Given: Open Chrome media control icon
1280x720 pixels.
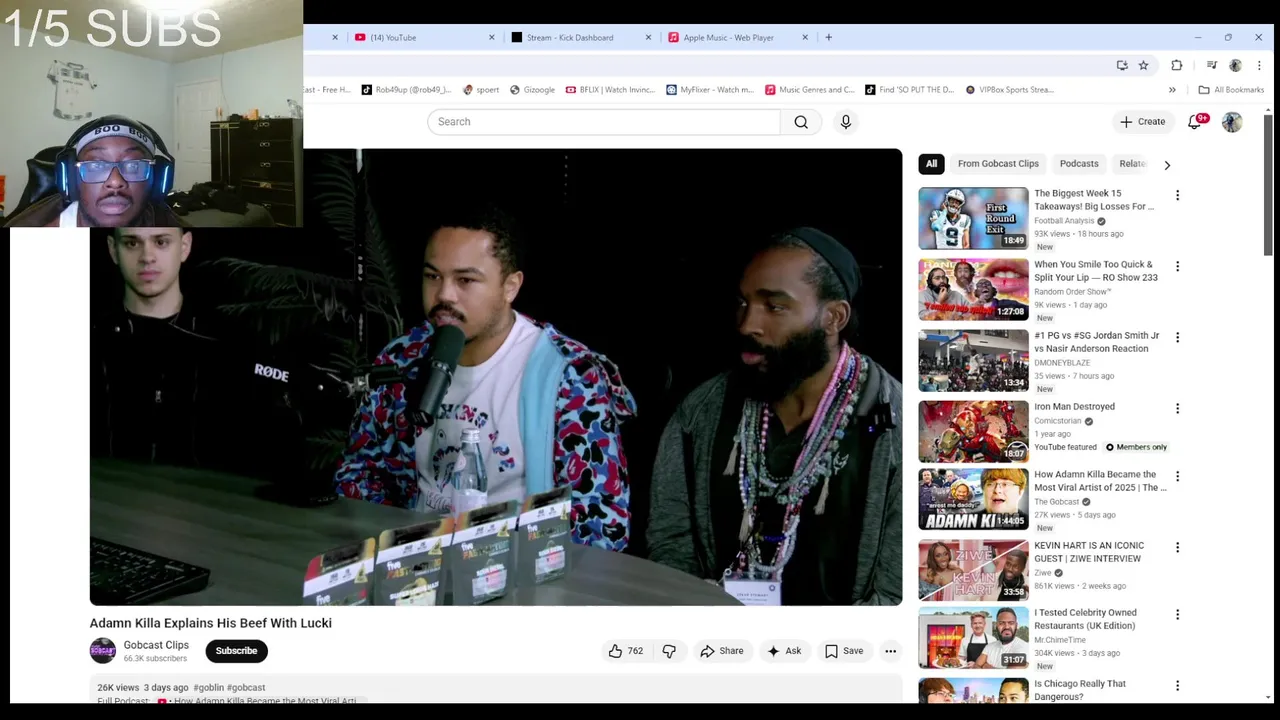Looking at the screenshot, I should (1211, 65).
